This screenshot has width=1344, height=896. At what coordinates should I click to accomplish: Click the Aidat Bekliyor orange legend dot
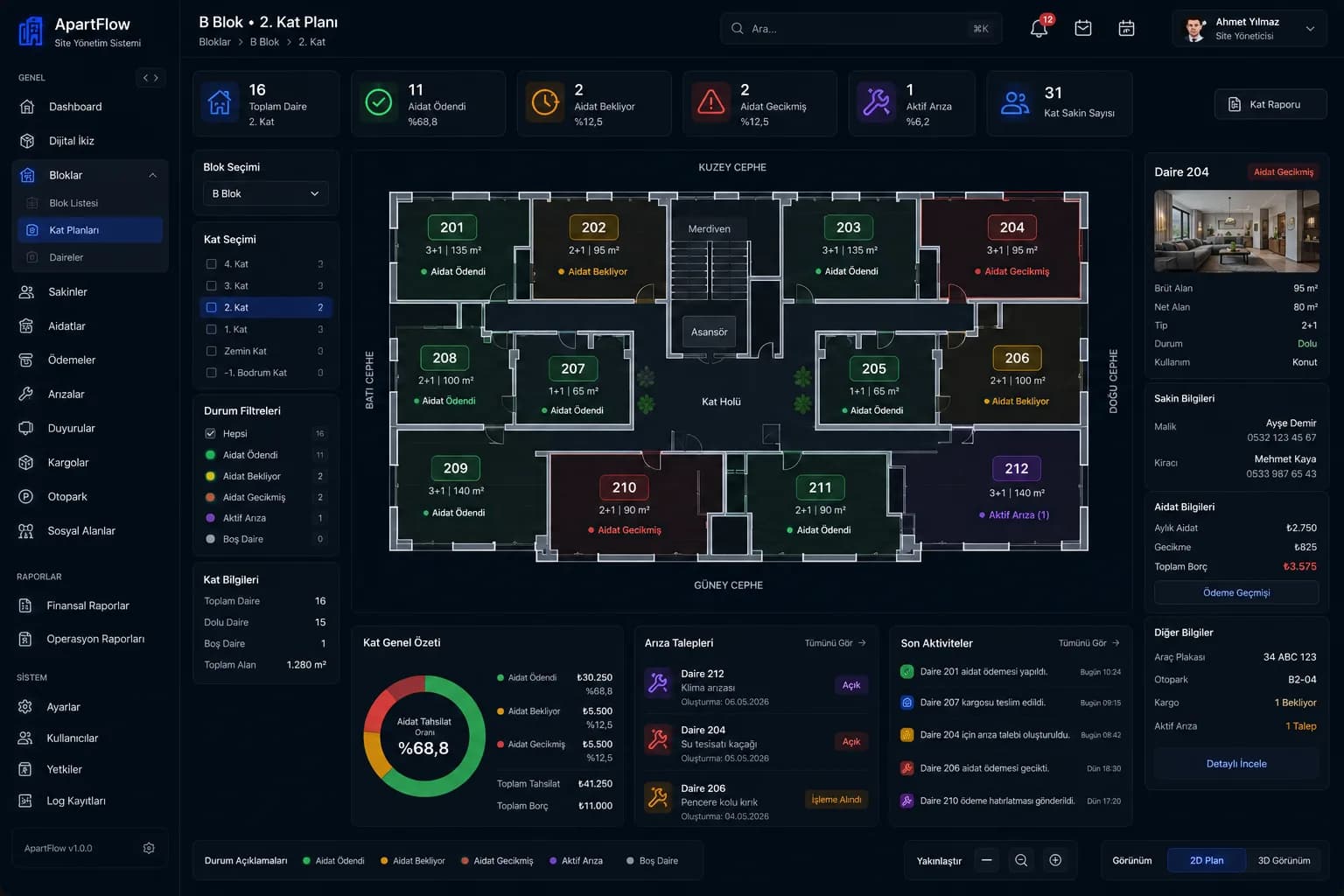[x=384, y=861]
